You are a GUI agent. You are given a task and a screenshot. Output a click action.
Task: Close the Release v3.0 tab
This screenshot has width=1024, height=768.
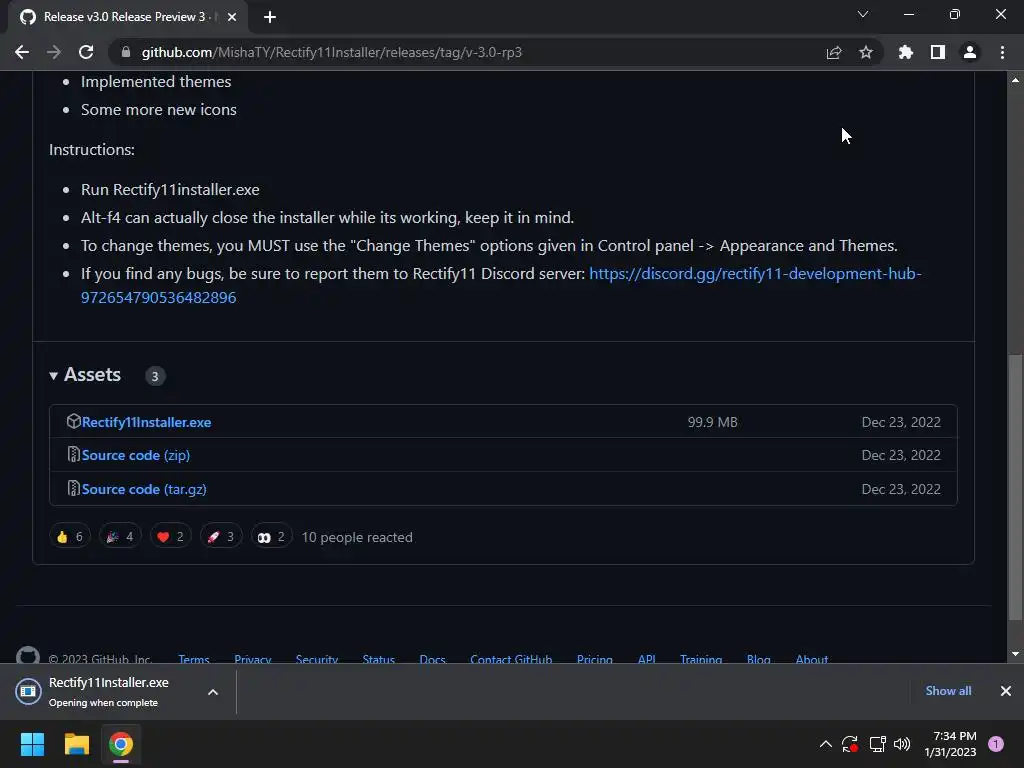tap(232, 17)
